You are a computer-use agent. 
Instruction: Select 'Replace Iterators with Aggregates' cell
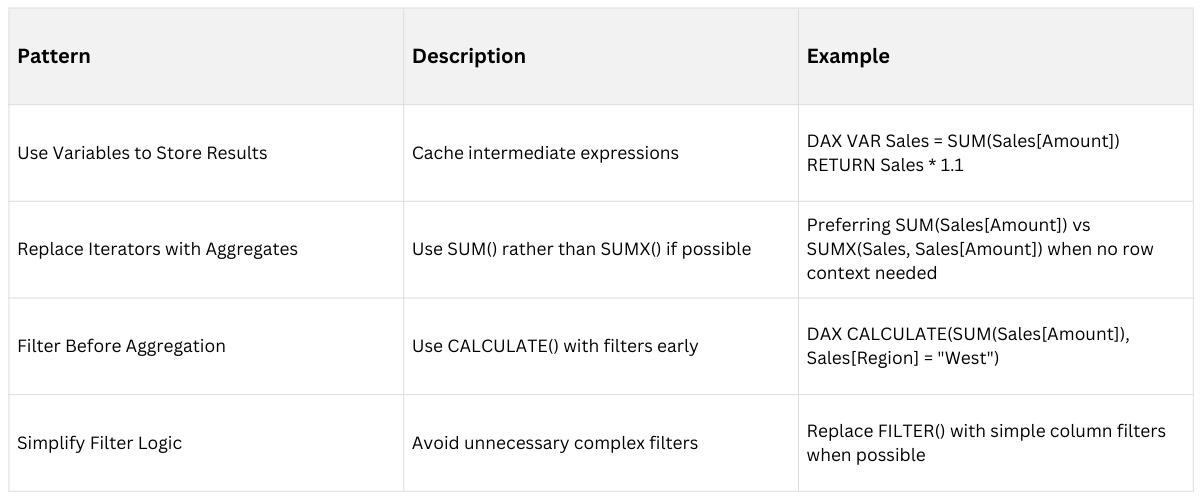(x=157, y=249)
